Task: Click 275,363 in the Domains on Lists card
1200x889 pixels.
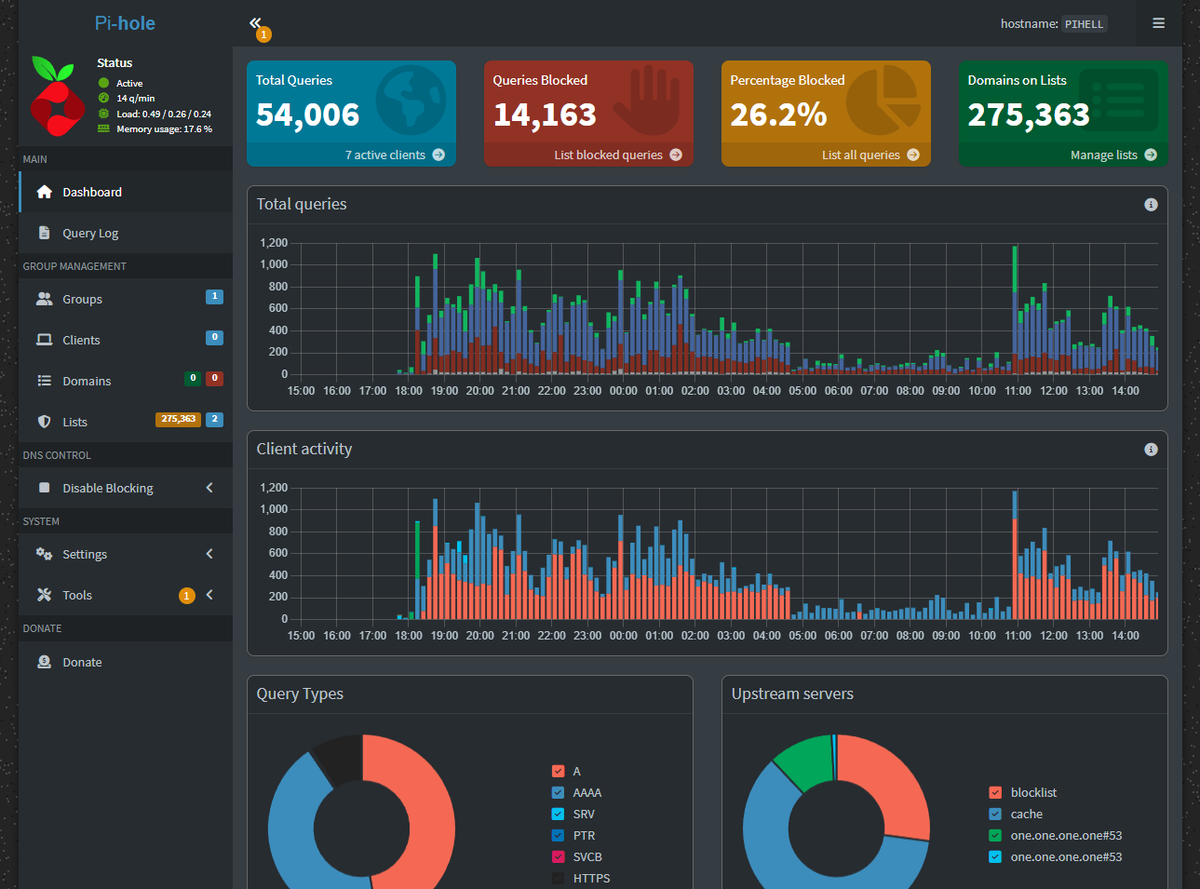Action: 1029,115
